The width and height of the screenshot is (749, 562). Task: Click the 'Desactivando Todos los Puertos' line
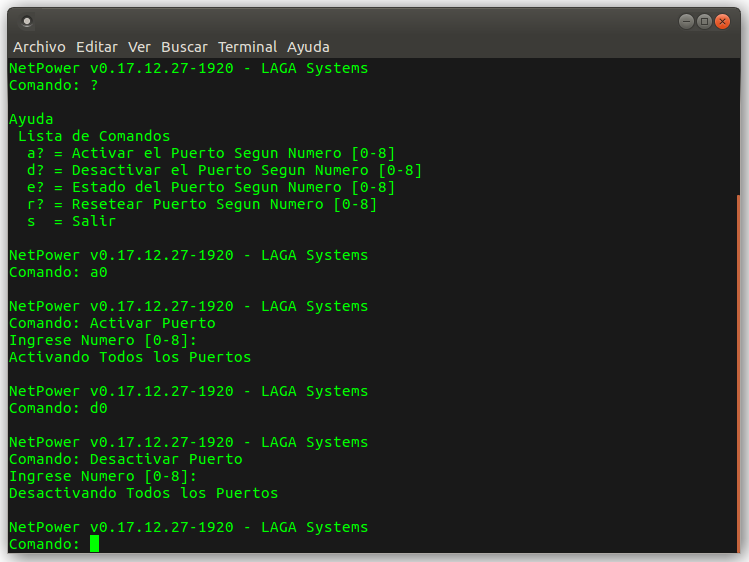[143, 493]
